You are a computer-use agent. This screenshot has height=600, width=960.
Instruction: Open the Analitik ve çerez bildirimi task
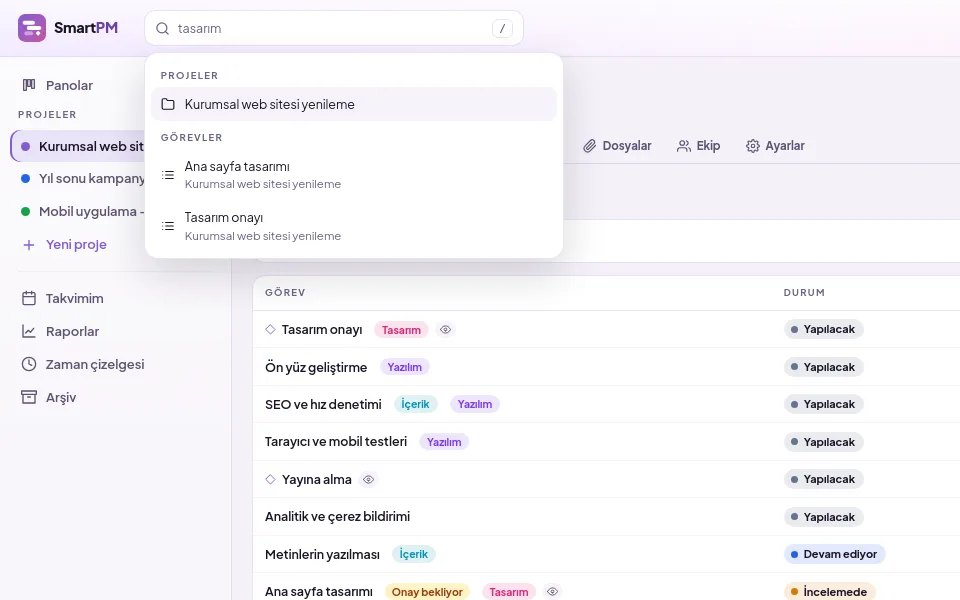[337, 517]
